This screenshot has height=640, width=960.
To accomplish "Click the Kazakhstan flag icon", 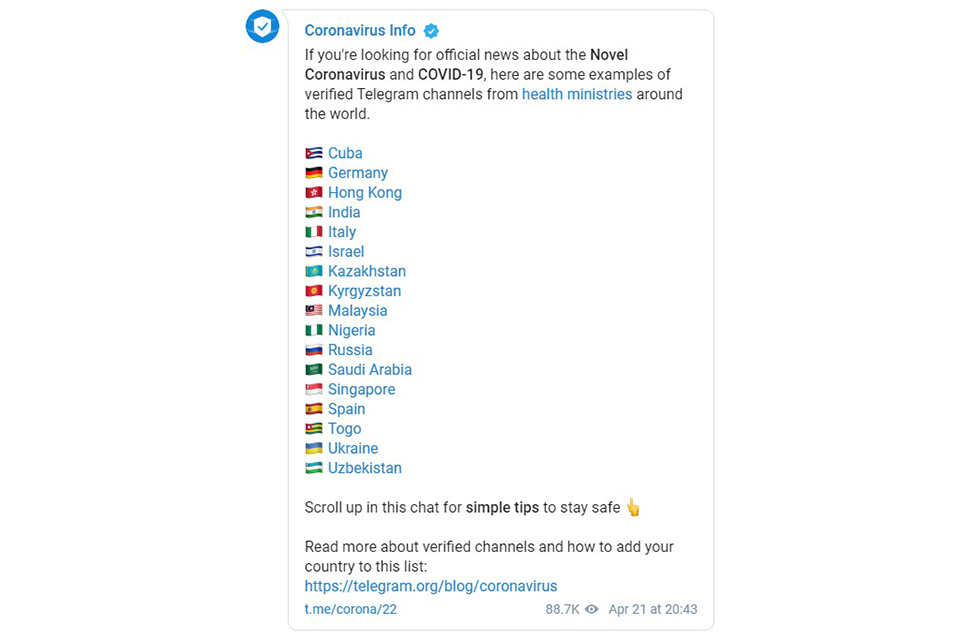I will [x=313, y=271].
